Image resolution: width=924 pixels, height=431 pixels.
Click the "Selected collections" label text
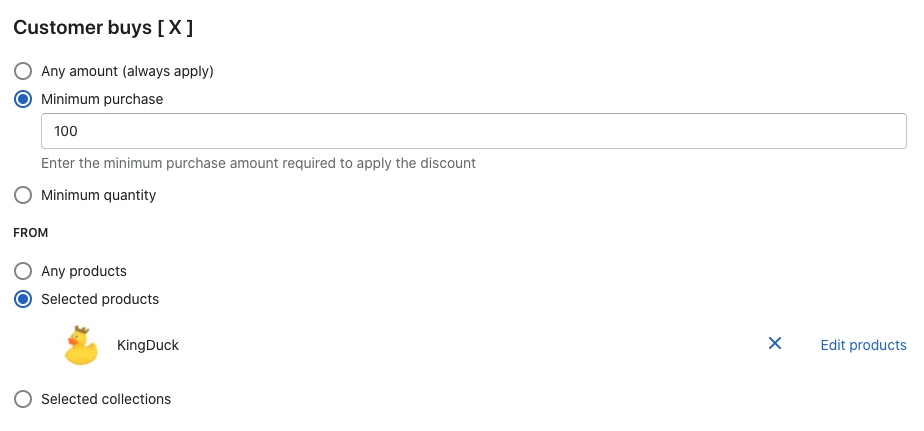[x=106, y=400]
